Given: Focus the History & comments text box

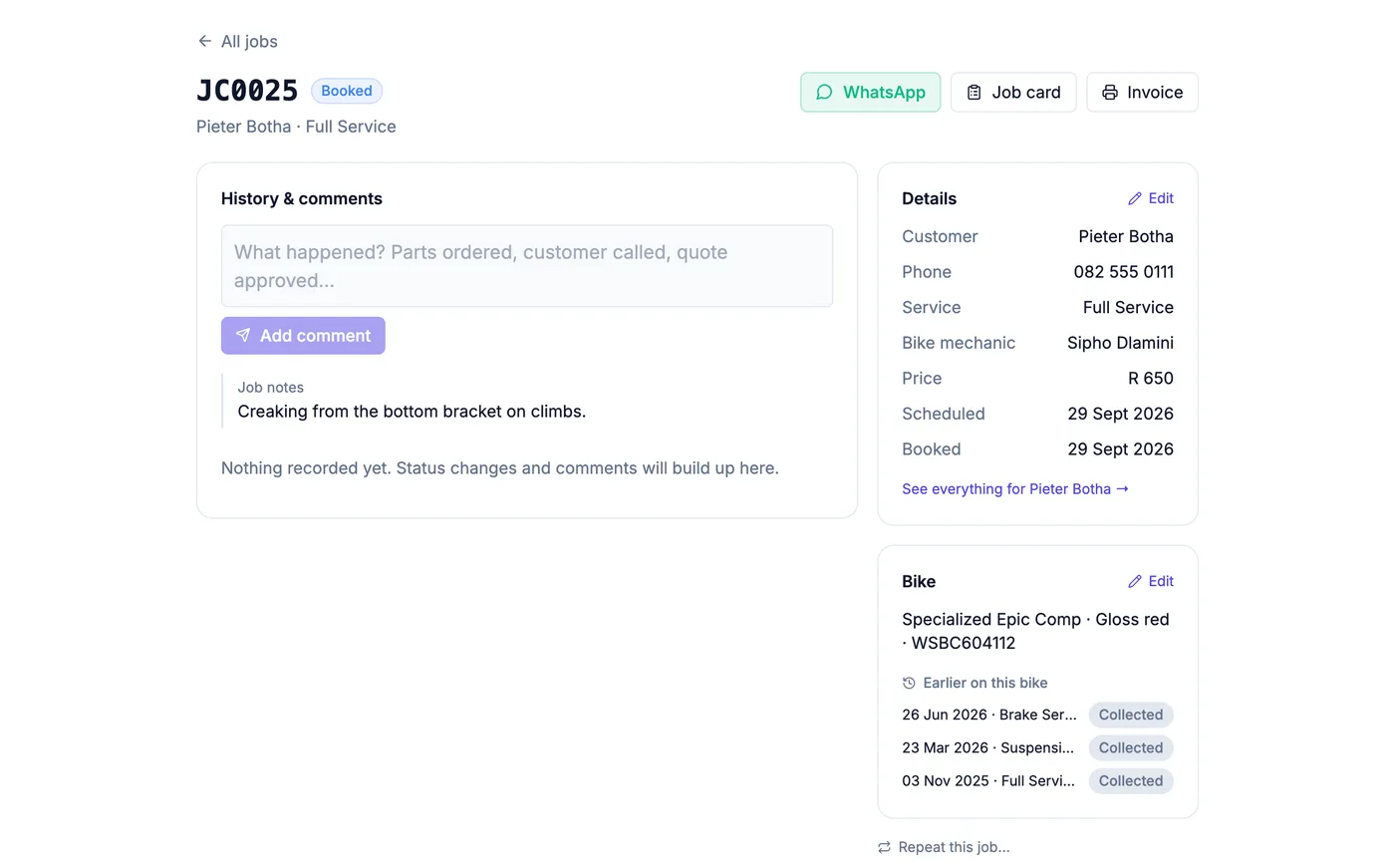Looking at the screenshot, I should (527, 266).
